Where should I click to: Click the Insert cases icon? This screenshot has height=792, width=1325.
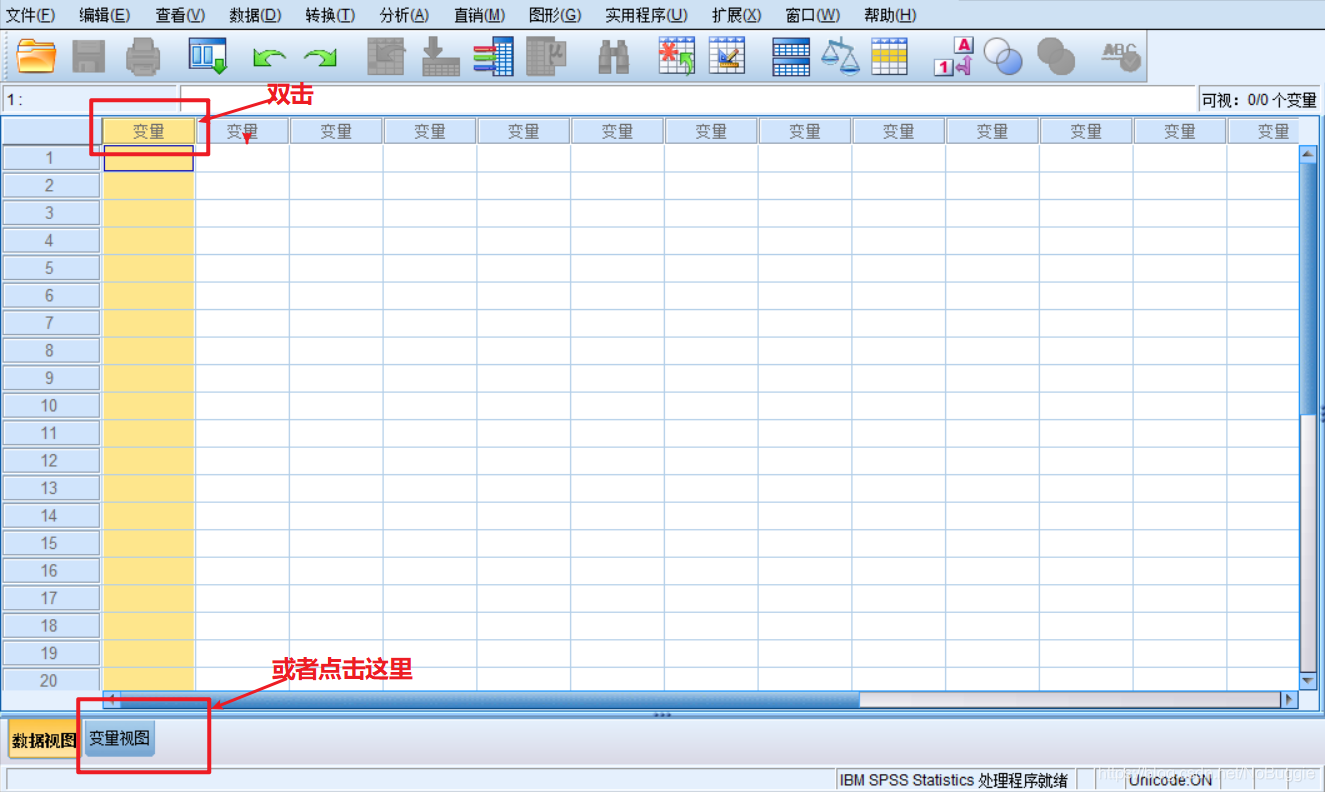(x=676, y=56)
